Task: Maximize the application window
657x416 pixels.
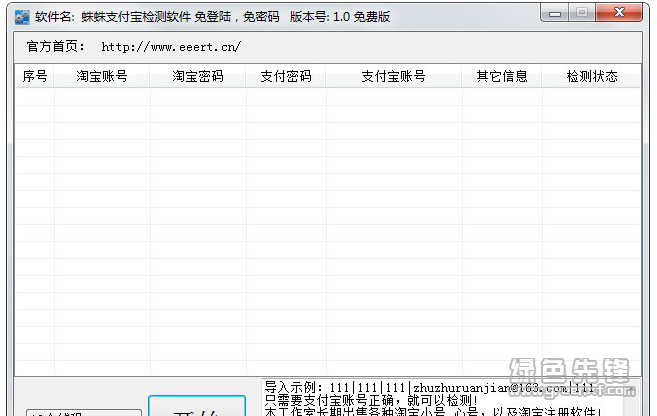Action: coord(584,14)
